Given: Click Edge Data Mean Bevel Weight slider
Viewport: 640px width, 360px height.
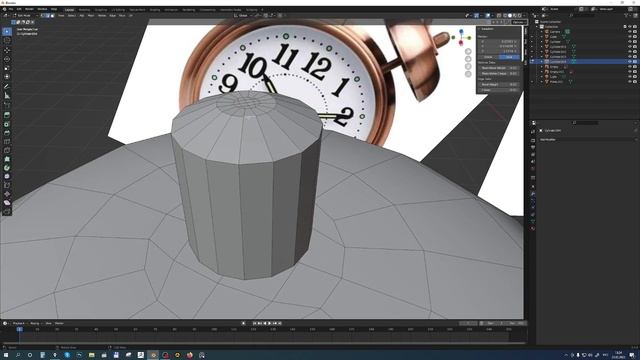Looking at the screenshot, I should click(498, 84).
